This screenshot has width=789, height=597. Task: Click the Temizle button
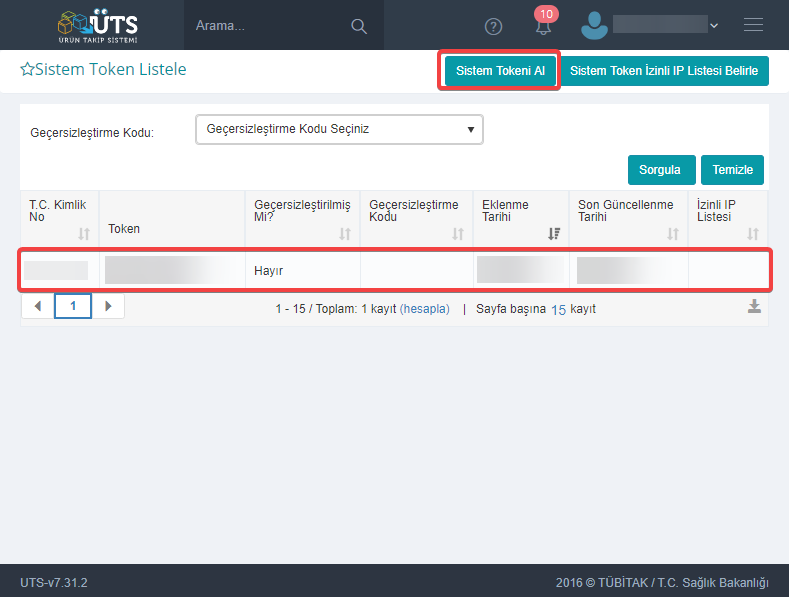[x=732, y=170]
